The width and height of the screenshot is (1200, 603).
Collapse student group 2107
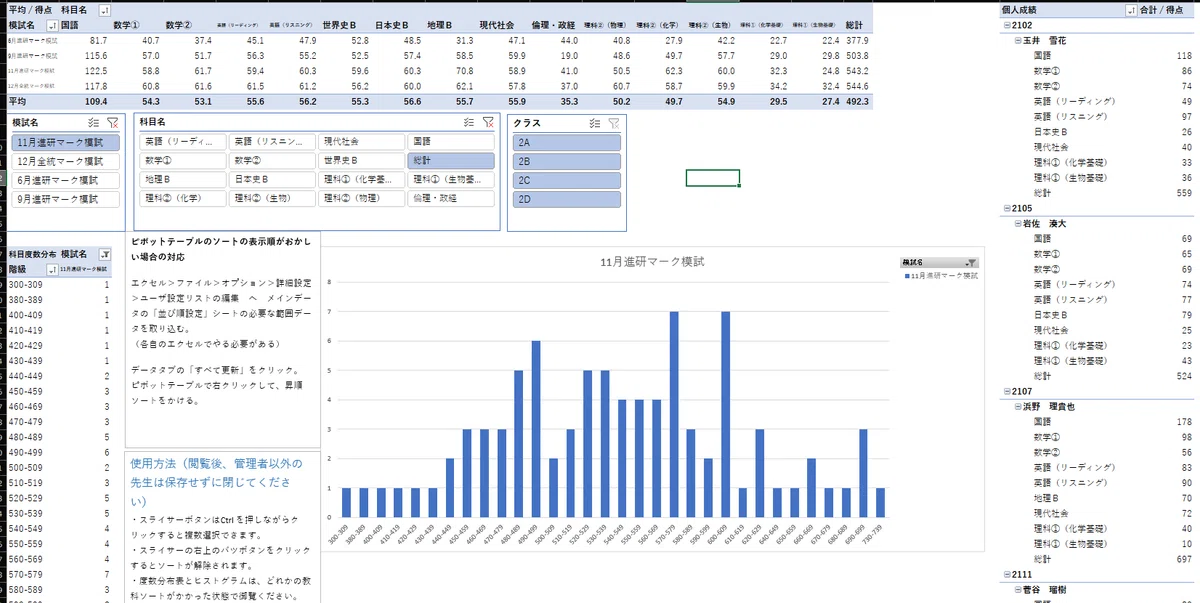coord(1007,391)
